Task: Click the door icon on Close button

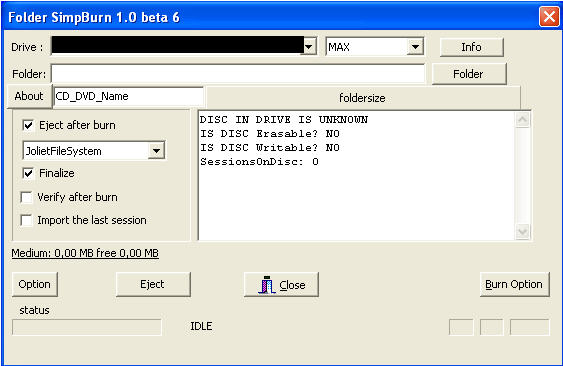Action: pos(266,285)
